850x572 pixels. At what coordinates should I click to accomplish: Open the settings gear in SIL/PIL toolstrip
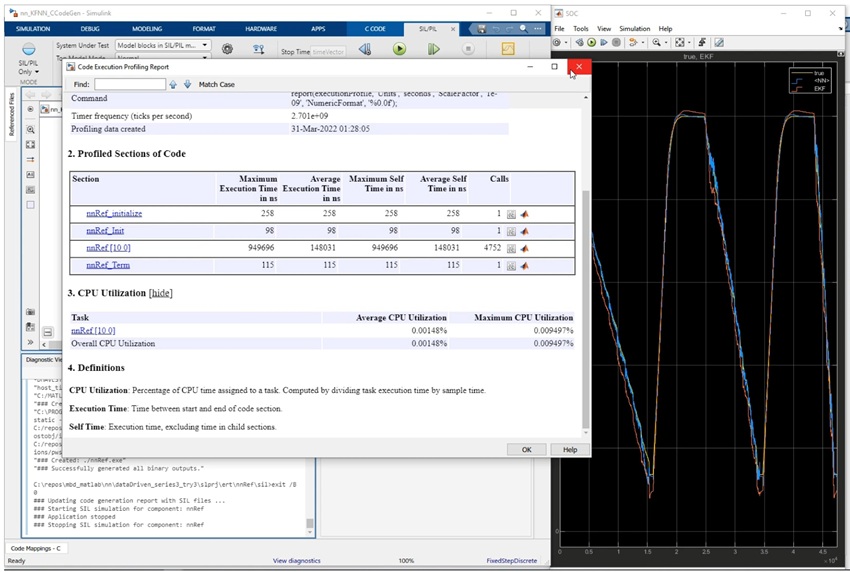tap(227, 48)
